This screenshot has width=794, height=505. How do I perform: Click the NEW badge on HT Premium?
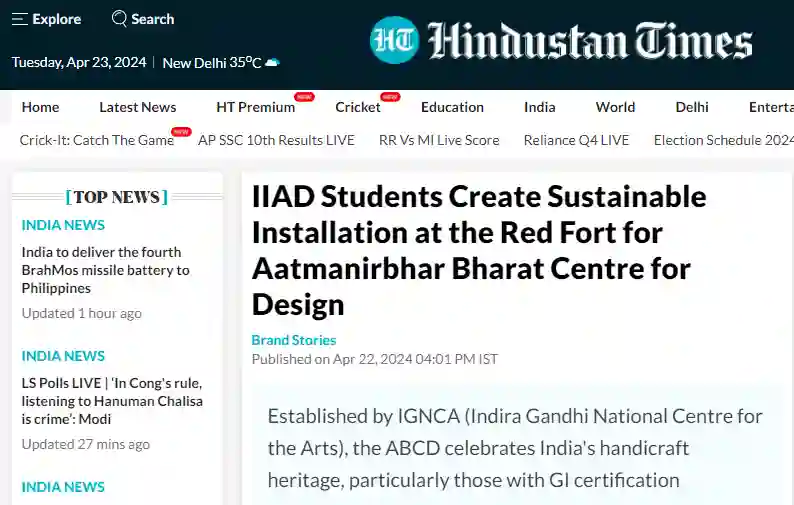304,96
